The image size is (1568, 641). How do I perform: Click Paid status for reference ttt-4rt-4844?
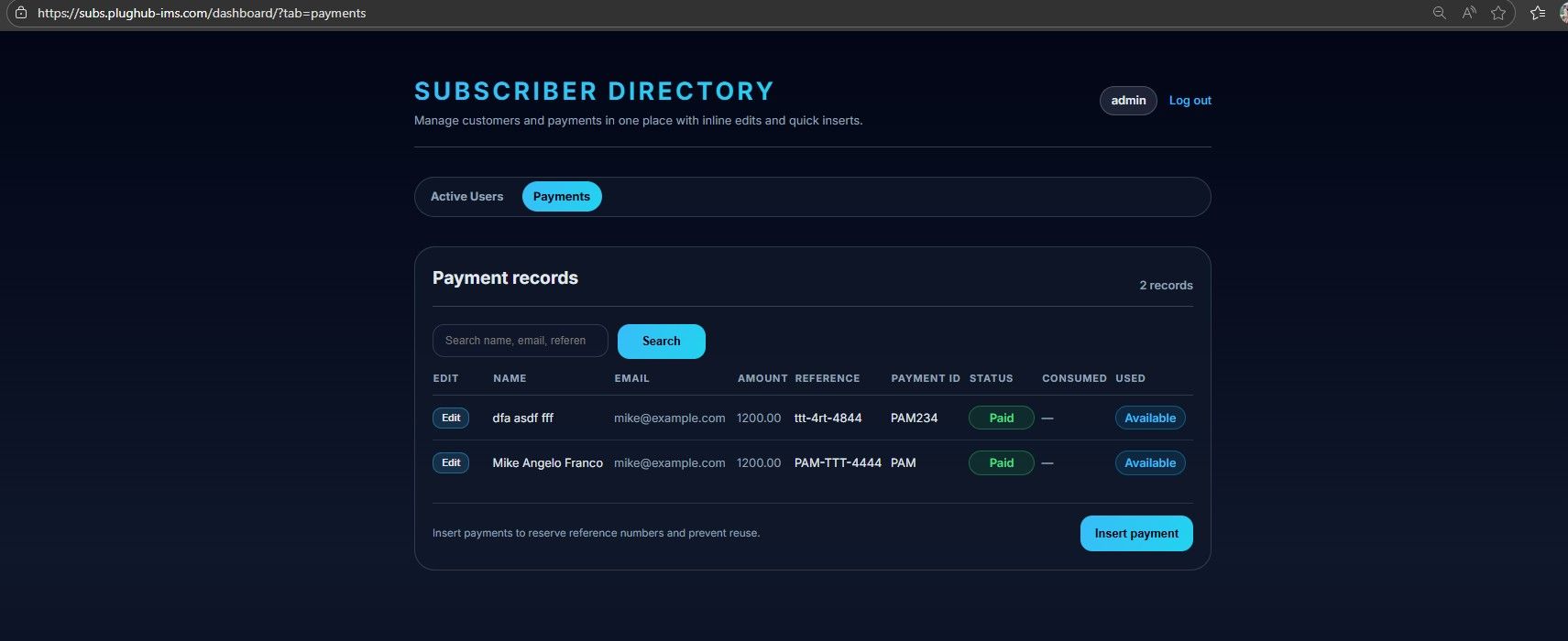[1001, 418]
